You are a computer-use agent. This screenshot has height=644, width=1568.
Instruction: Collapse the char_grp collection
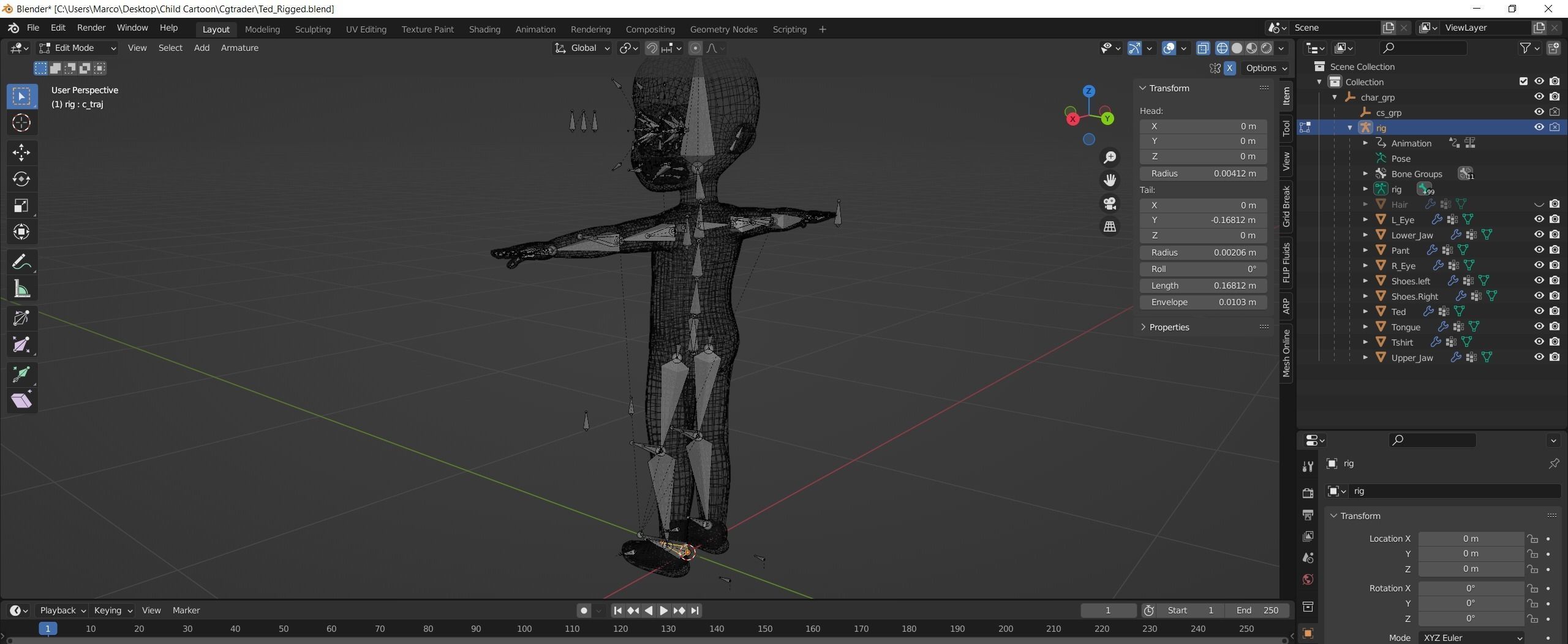click(x=1335, y=97)
